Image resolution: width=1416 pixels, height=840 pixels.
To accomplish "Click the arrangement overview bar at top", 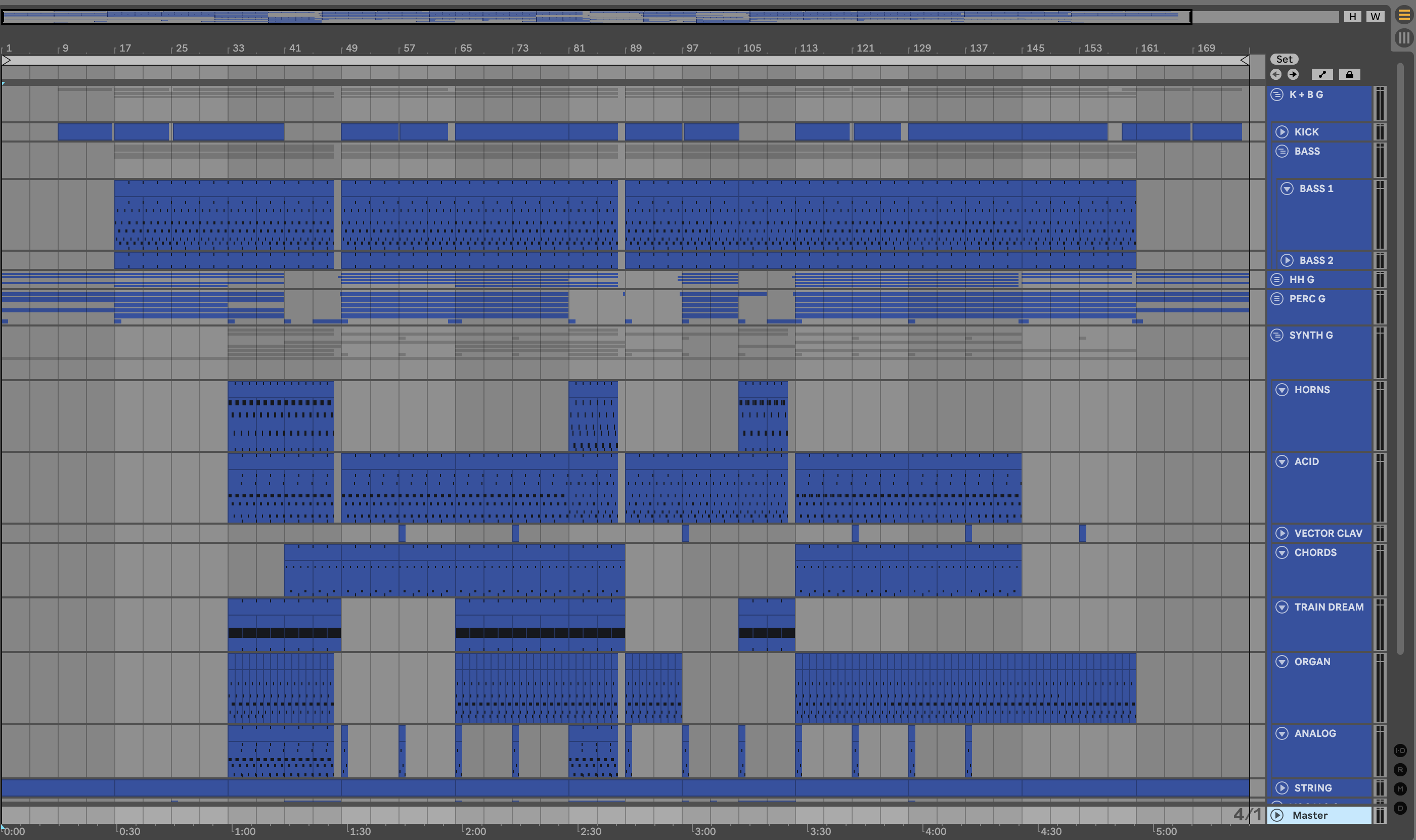I will pyautogui.click(x=595, y=16).
